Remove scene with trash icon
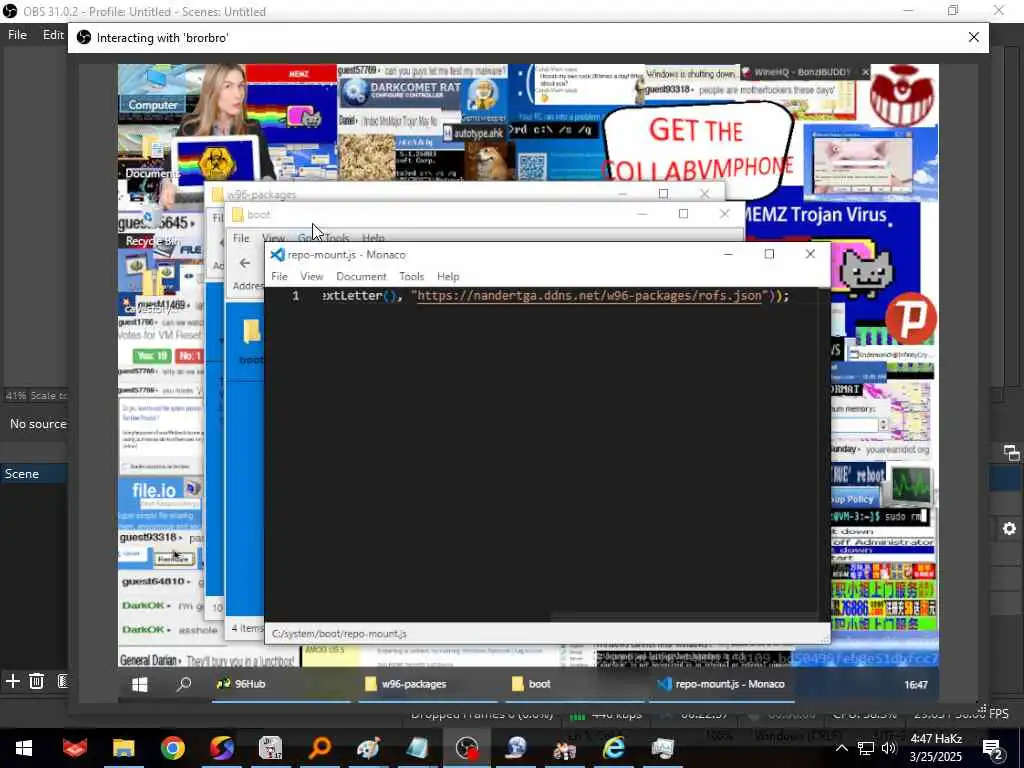Screen dimensions: 1024x768 (37, 681)
